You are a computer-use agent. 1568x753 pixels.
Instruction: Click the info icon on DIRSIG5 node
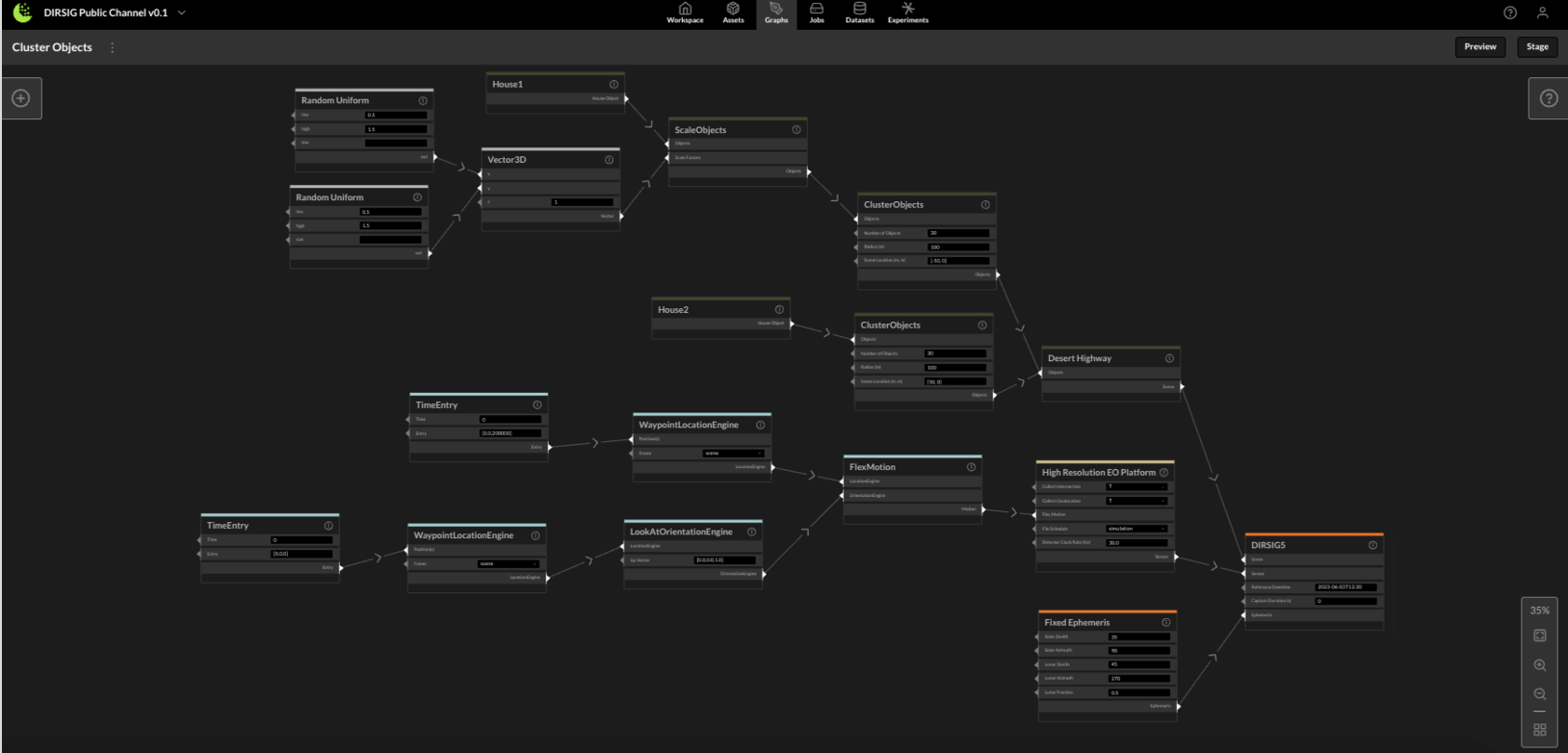tap(1372, 545)
